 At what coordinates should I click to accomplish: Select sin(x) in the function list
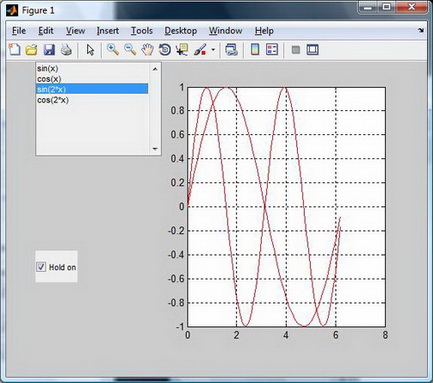[x=92, y=68]
